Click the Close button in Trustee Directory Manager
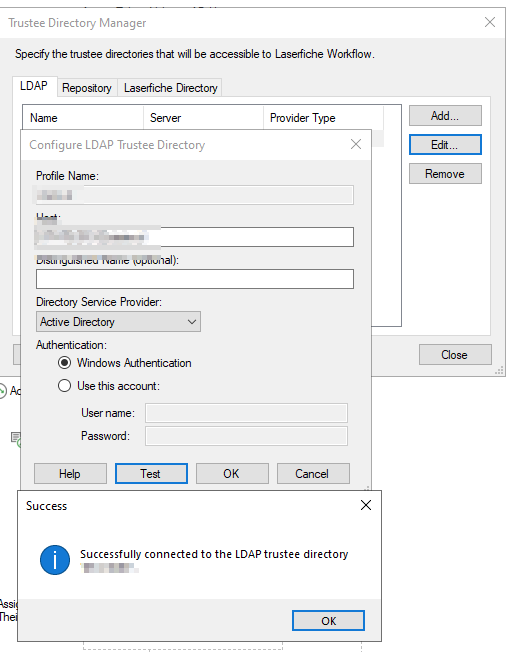Image resolution: width=518 pixels, height=652 pixels. pyautogui.click(x=455, y=355)
